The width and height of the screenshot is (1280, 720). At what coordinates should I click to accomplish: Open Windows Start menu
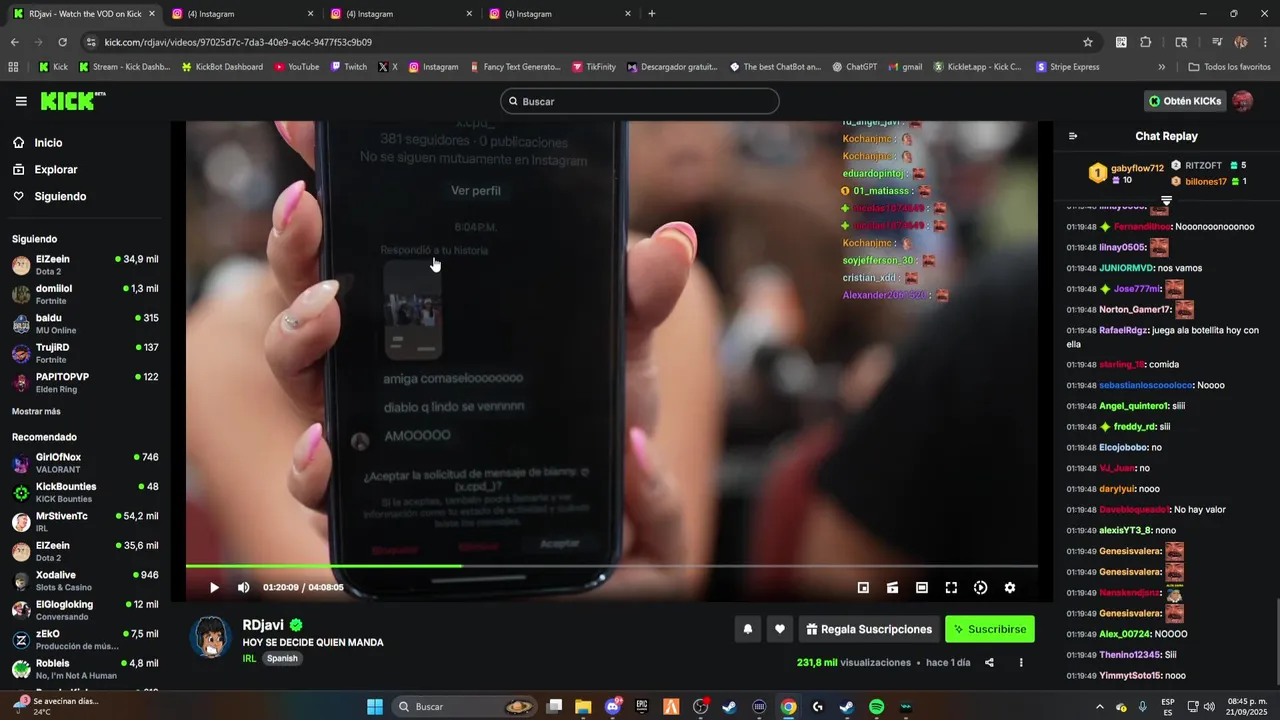(x=375, y=707)
